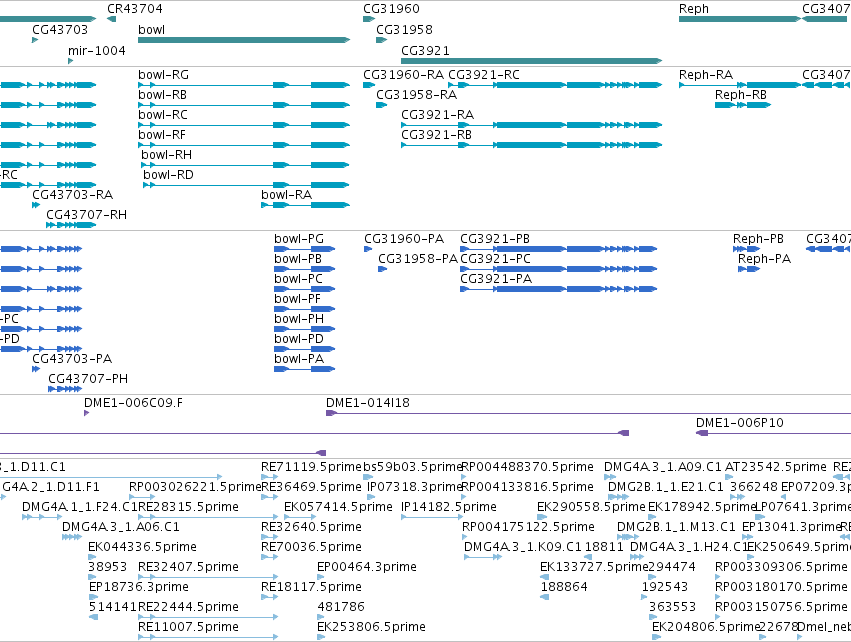Click EST RE11007.5prime
851x642 pixels.
click(208, 637)
